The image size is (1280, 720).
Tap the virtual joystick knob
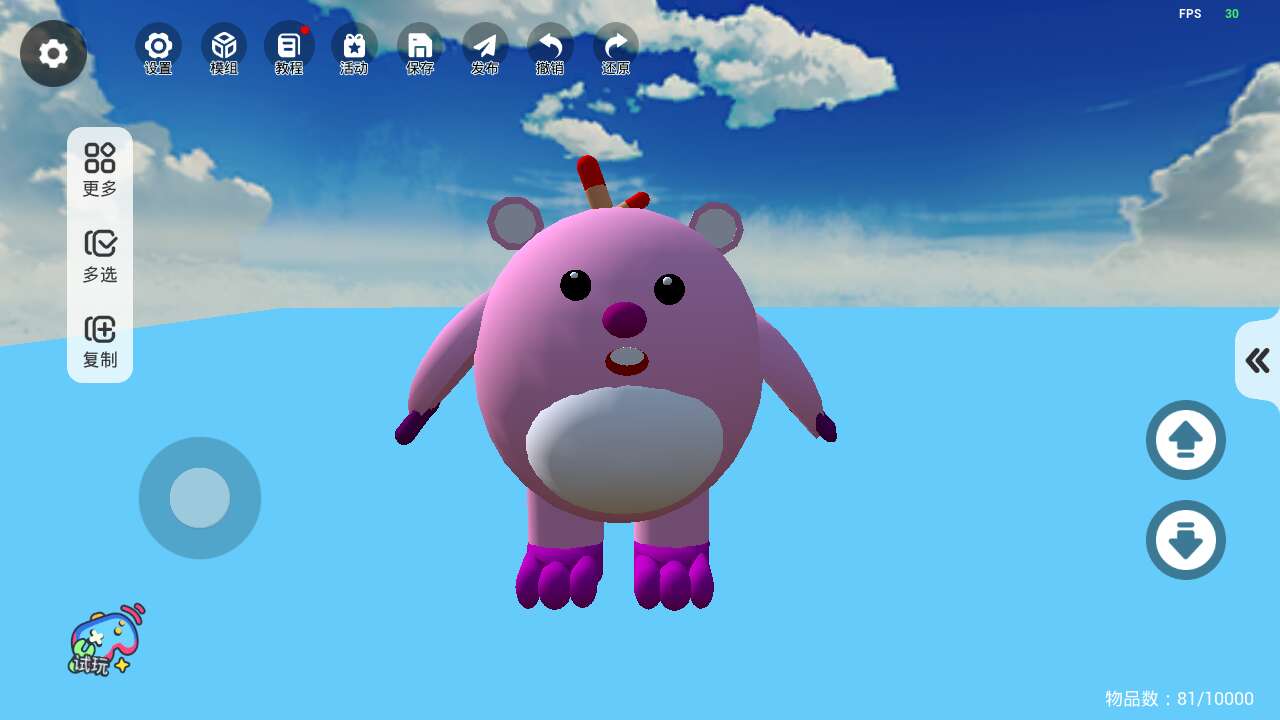click(200, 498)
